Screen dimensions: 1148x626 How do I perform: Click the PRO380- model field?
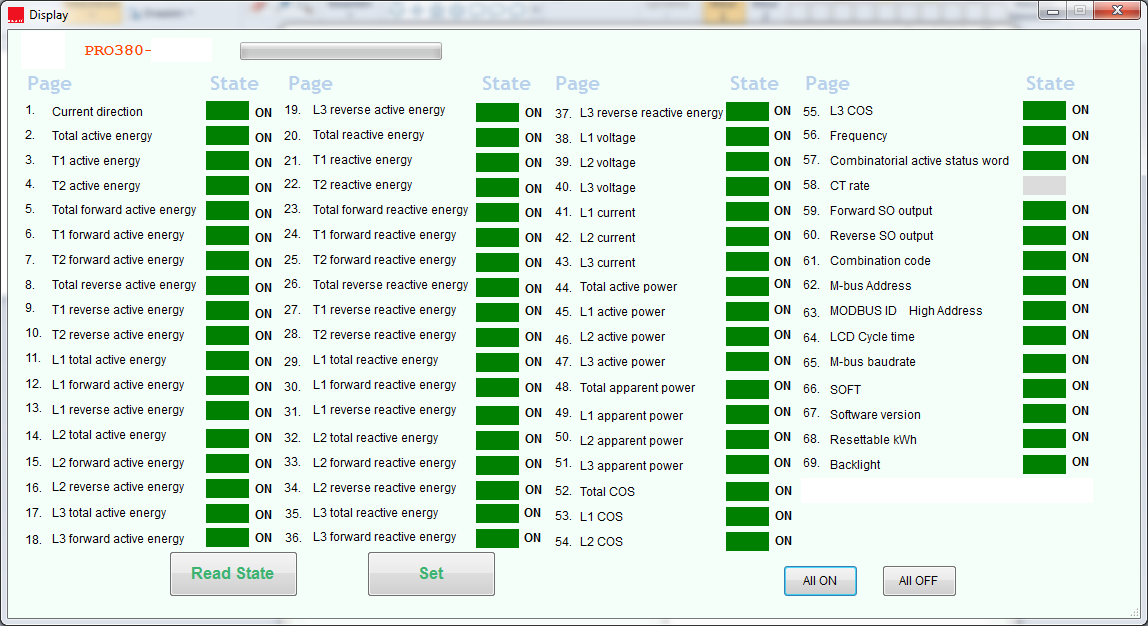click(117, 51)
